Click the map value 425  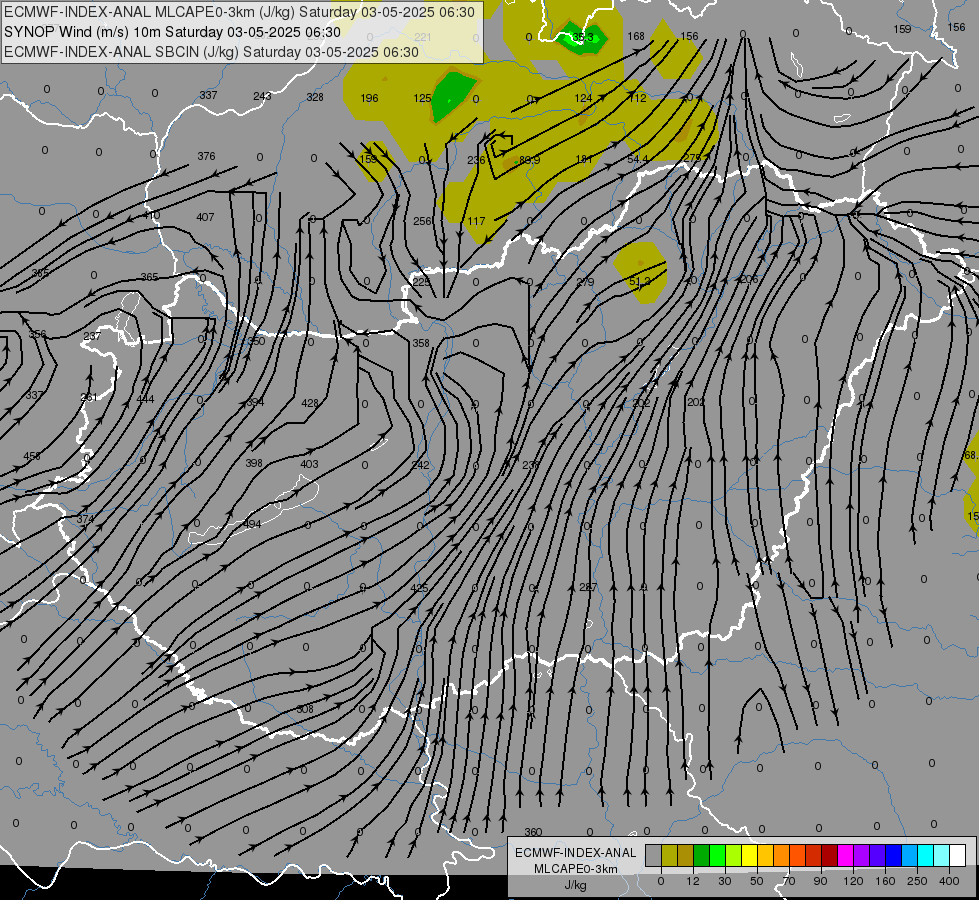pyautogui.click(x=420, y=588)
